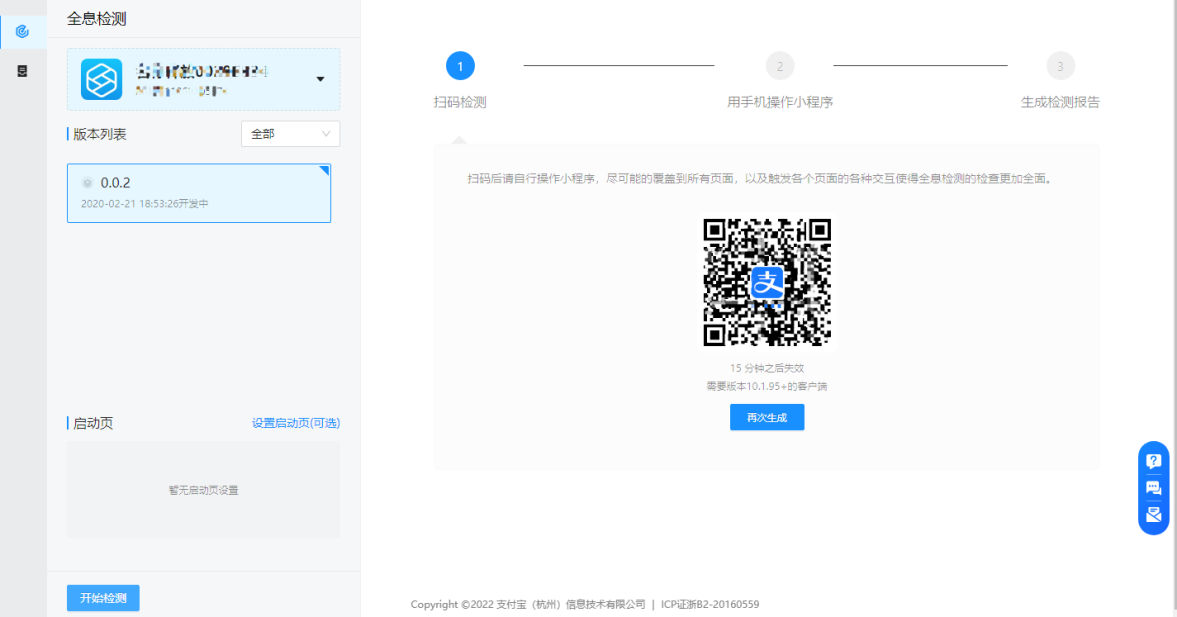This screenshot has width=1177, height=617.
Task: Click the Alipay logo in QR code
Action: tap(766, 283)
